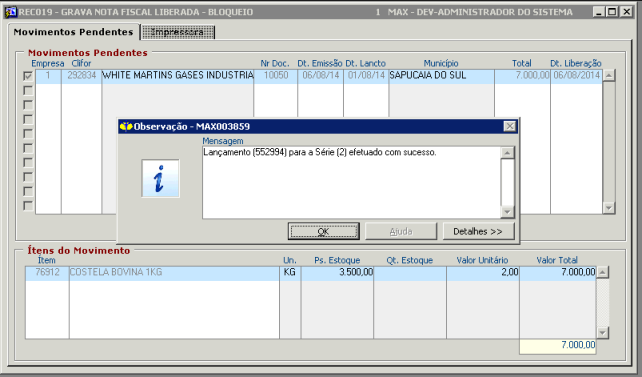Click Município cell SAPUCAIA DO SUL

pos(441,76)
